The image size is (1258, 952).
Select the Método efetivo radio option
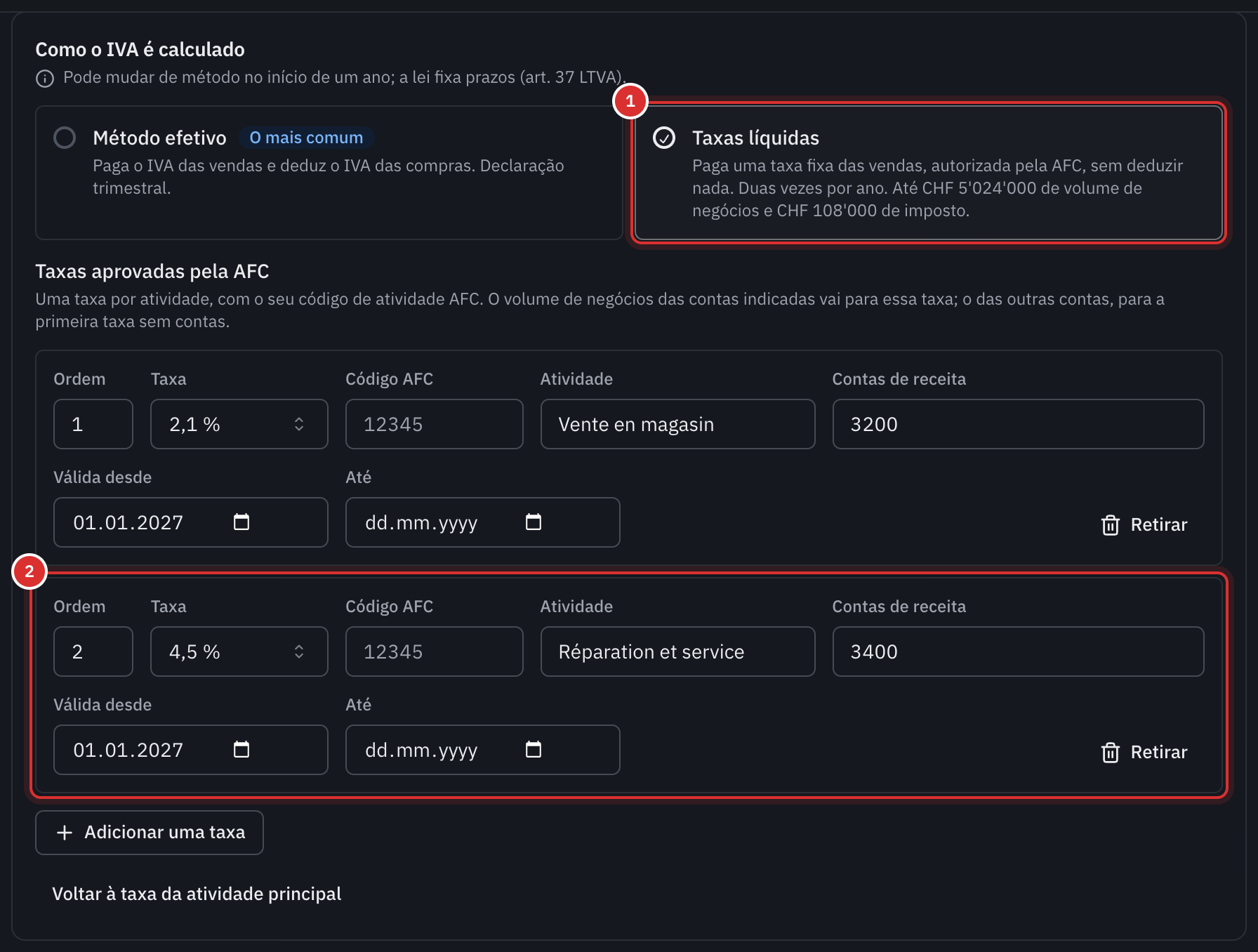click(x=65, y=138)
